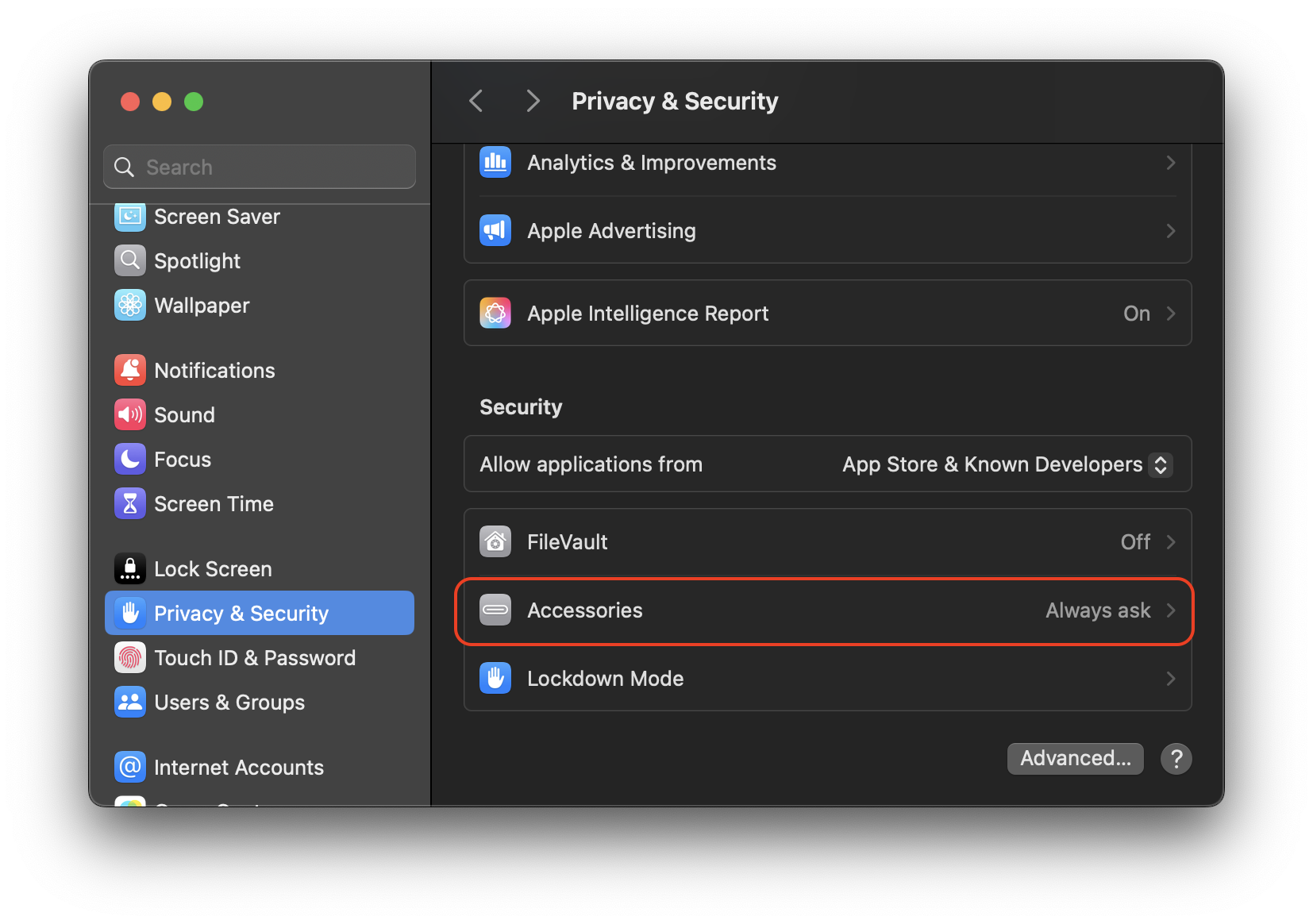
Task: Click the Analytics & Improvements chart icon
Action: [x=495, y=163]
